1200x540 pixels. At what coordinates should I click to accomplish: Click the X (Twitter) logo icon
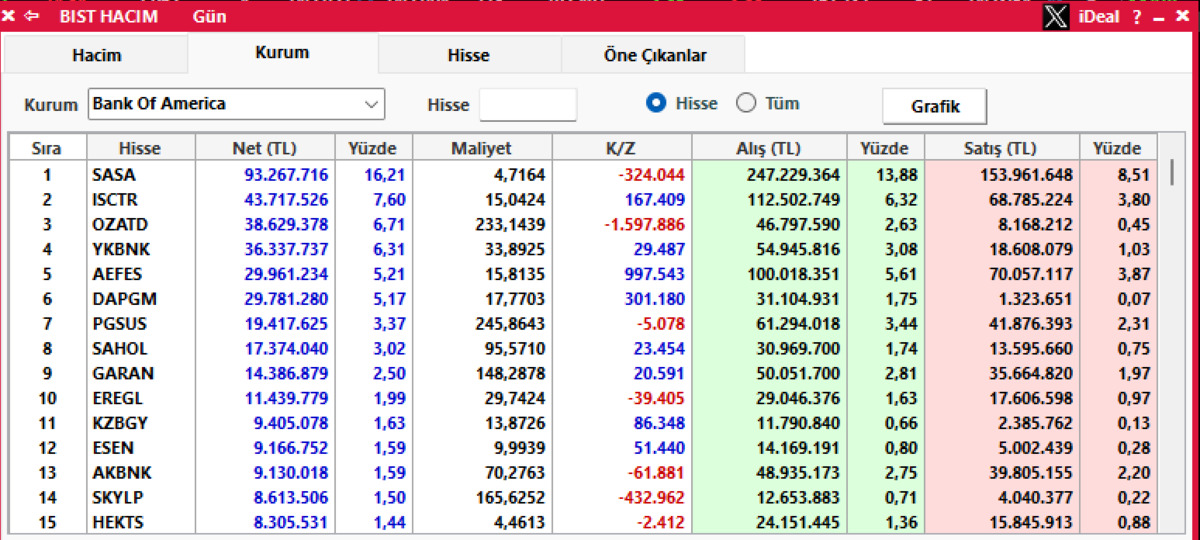1056,17
